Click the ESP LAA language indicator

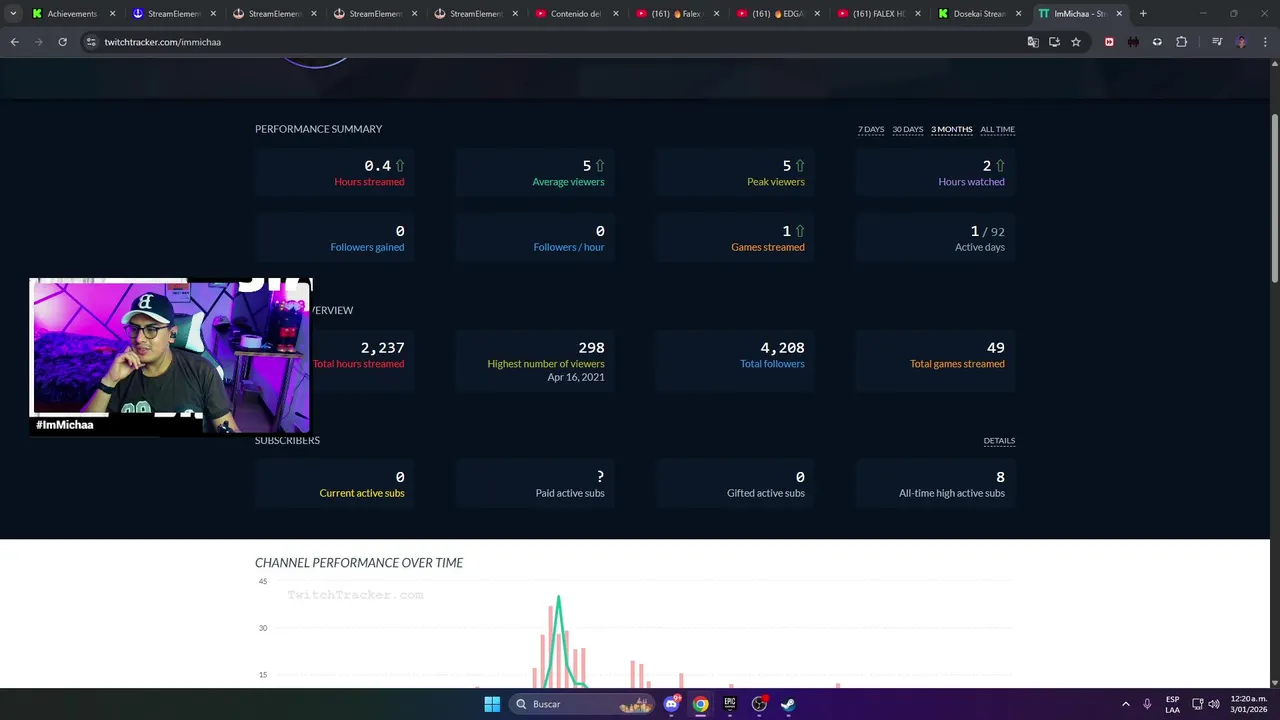pyautogui.click(x=1172, y=704)
